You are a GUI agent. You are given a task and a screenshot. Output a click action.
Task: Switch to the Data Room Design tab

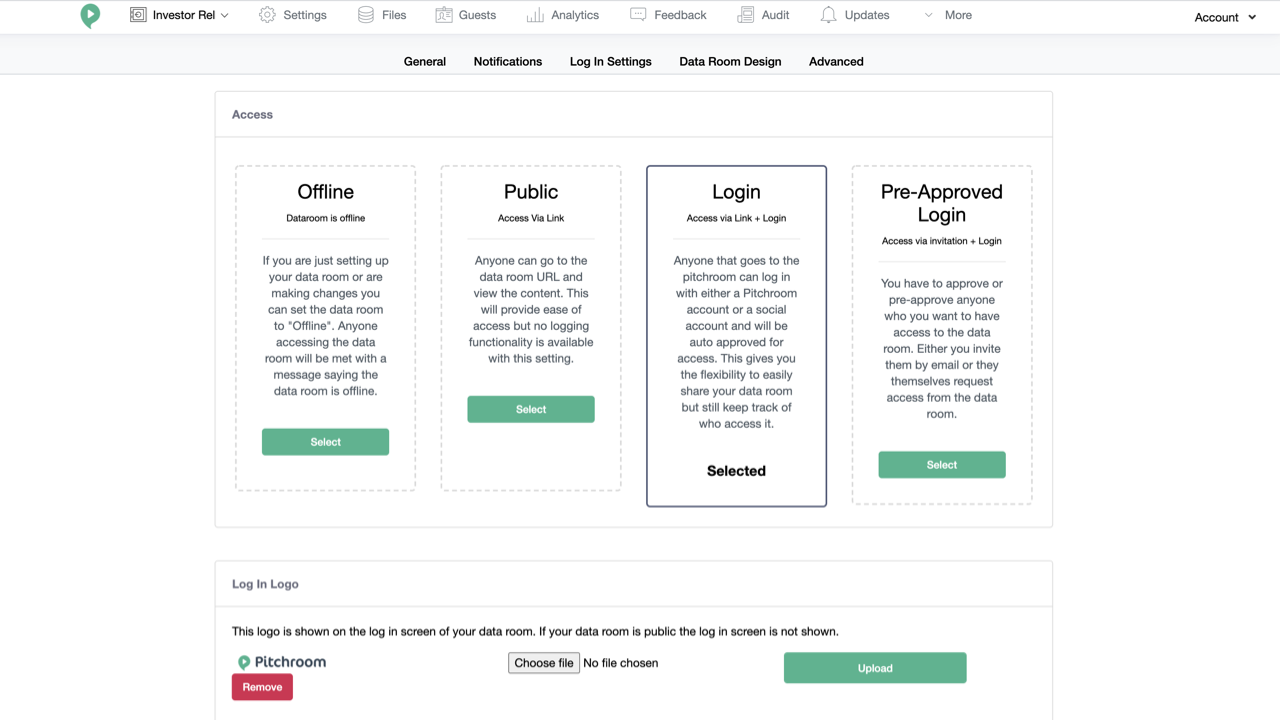[x=730, y=61]
